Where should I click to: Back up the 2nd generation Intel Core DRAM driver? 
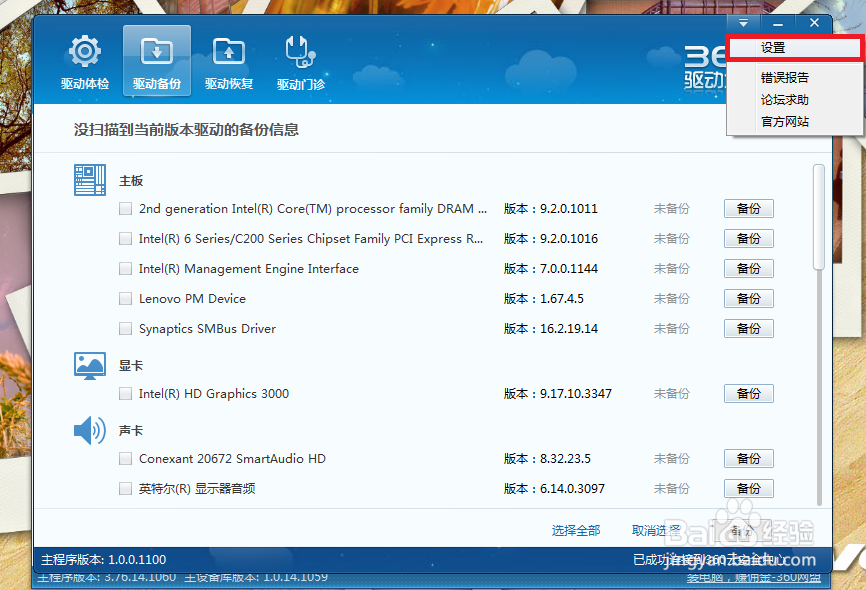click(x=748, y=209)
